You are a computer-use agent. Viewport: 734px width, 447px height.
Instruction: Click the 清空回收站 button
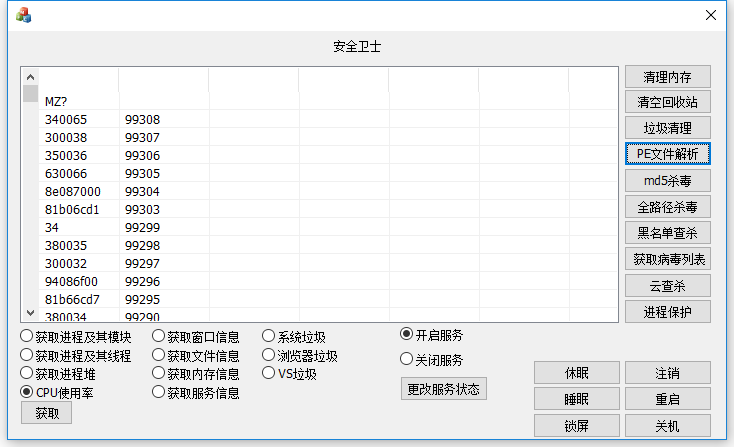tap(667, 102)
